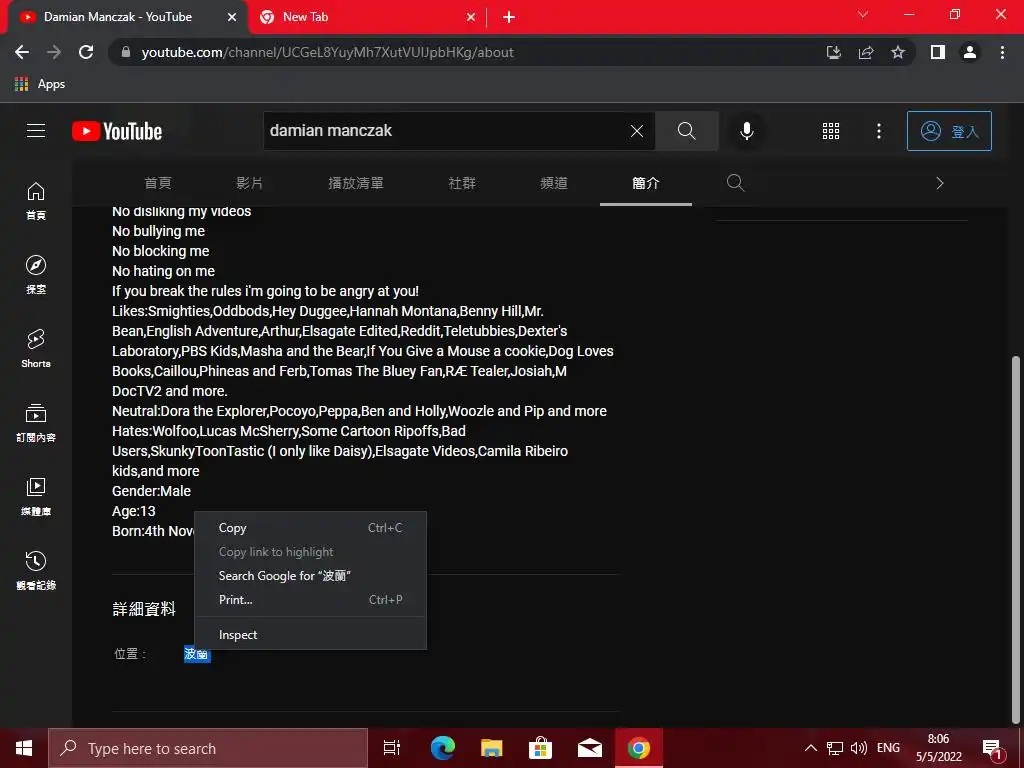Click the YouTube logo
The image size is (1024, 768).
tap(117, 131)
